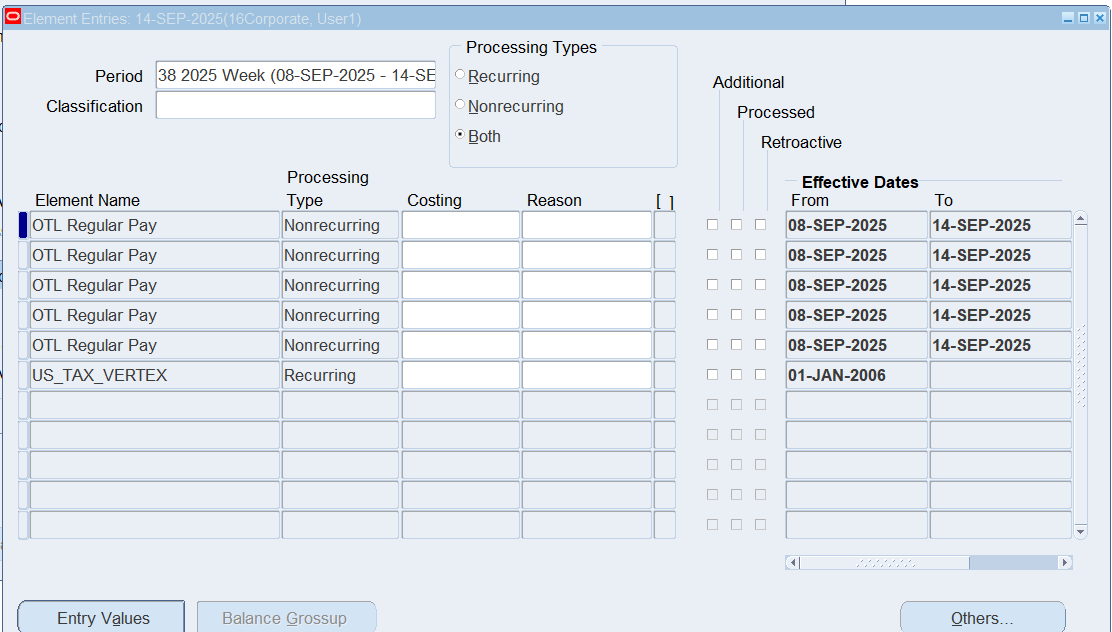Viewport: 1112px width, 632px height.
Task: Select the US_TAX_VERTEX element entry
Action: coord(154,376)
